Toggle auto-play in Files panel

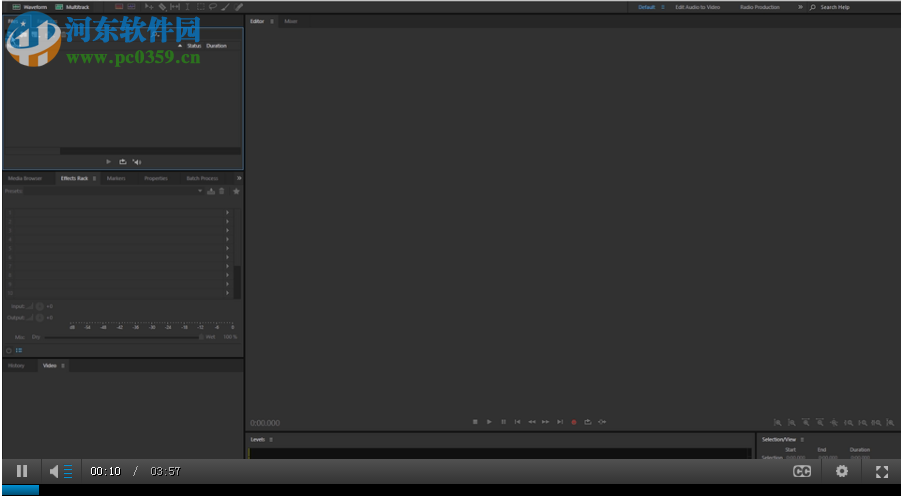tap(137, 162)
